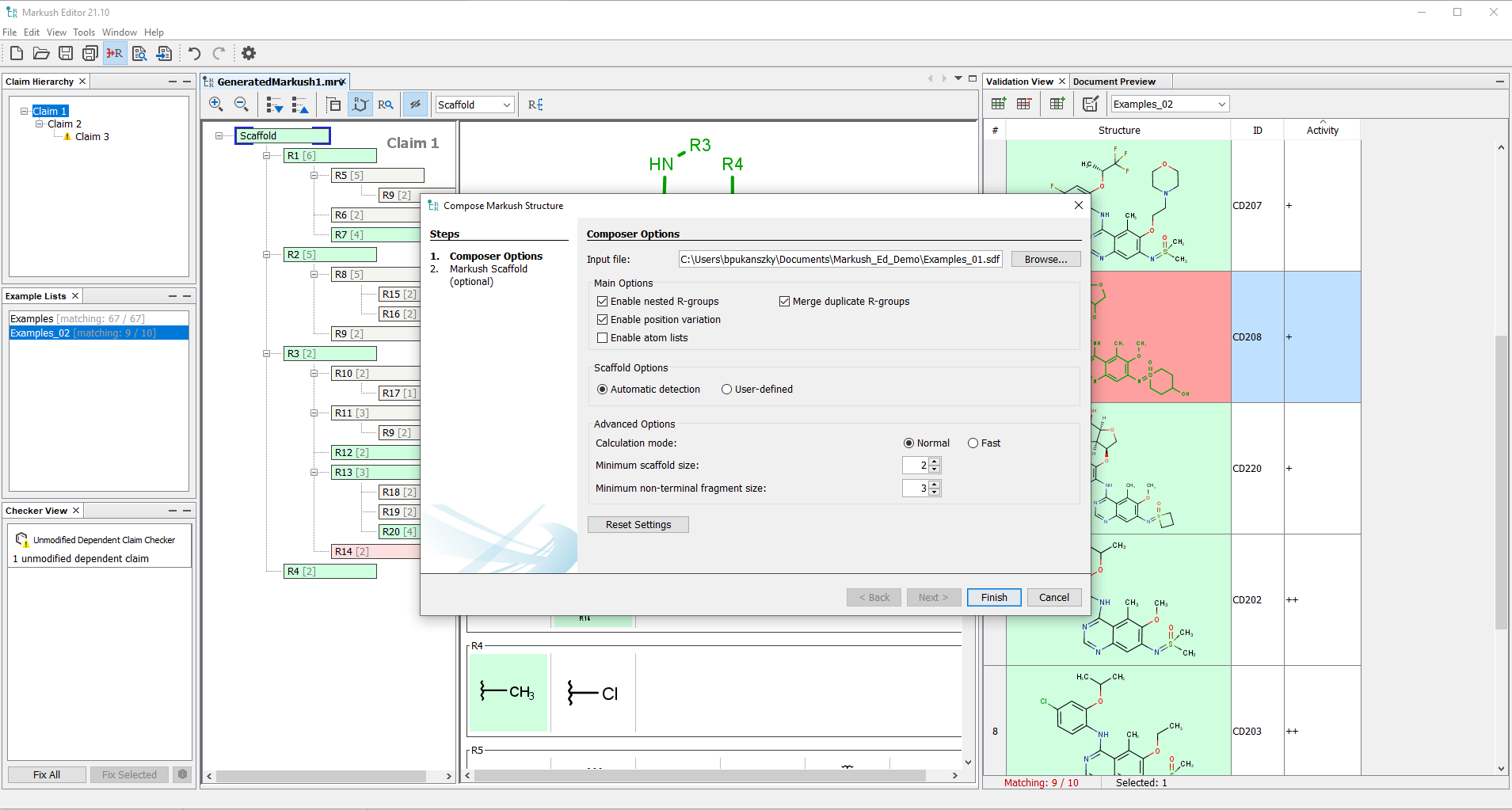The height and width of the screenshot is (810, 1512).
Task: Click the edit example list icon
Action: click(x=1091, y=103)
